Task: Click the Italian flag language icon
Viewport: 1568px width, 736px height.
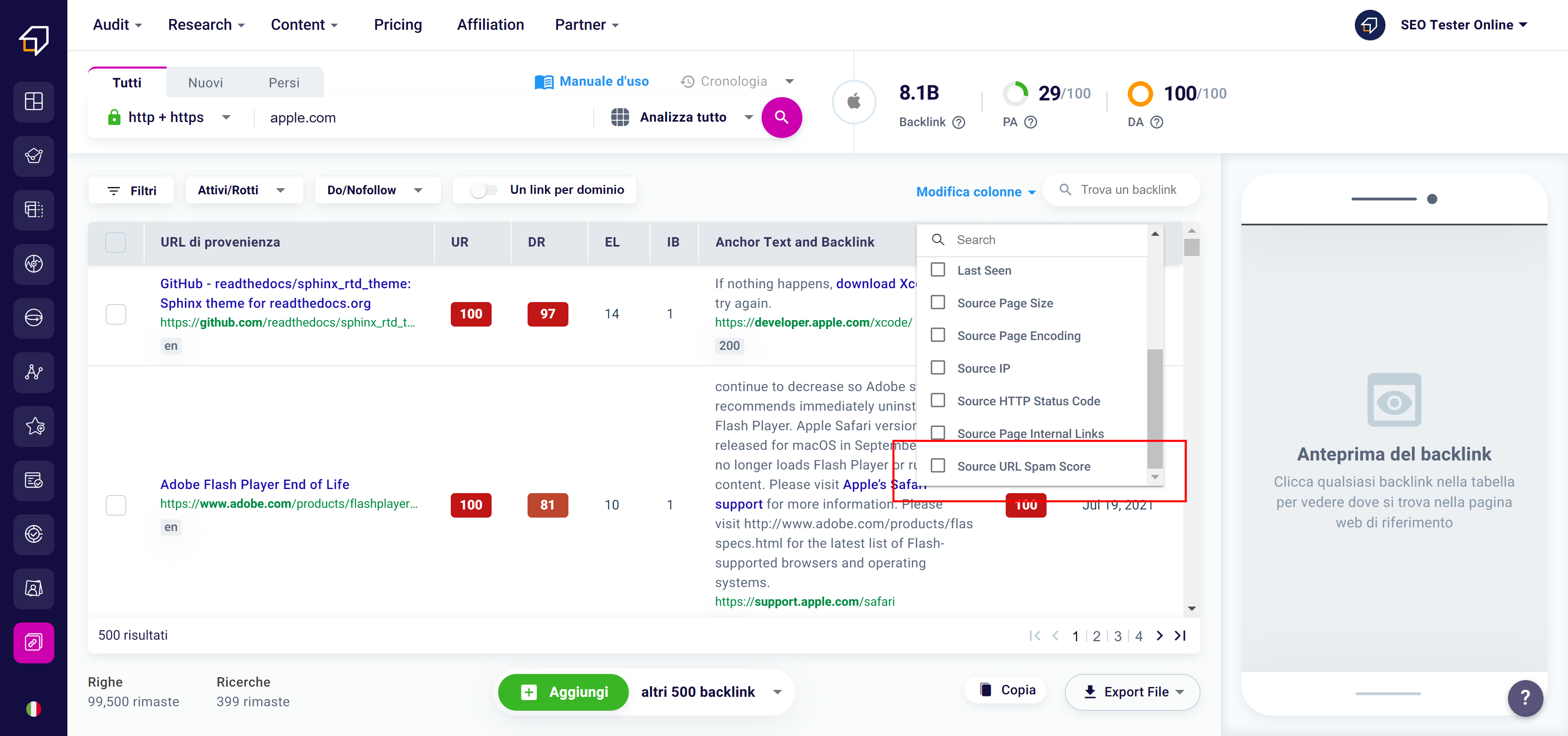Action: click(33, 709)
